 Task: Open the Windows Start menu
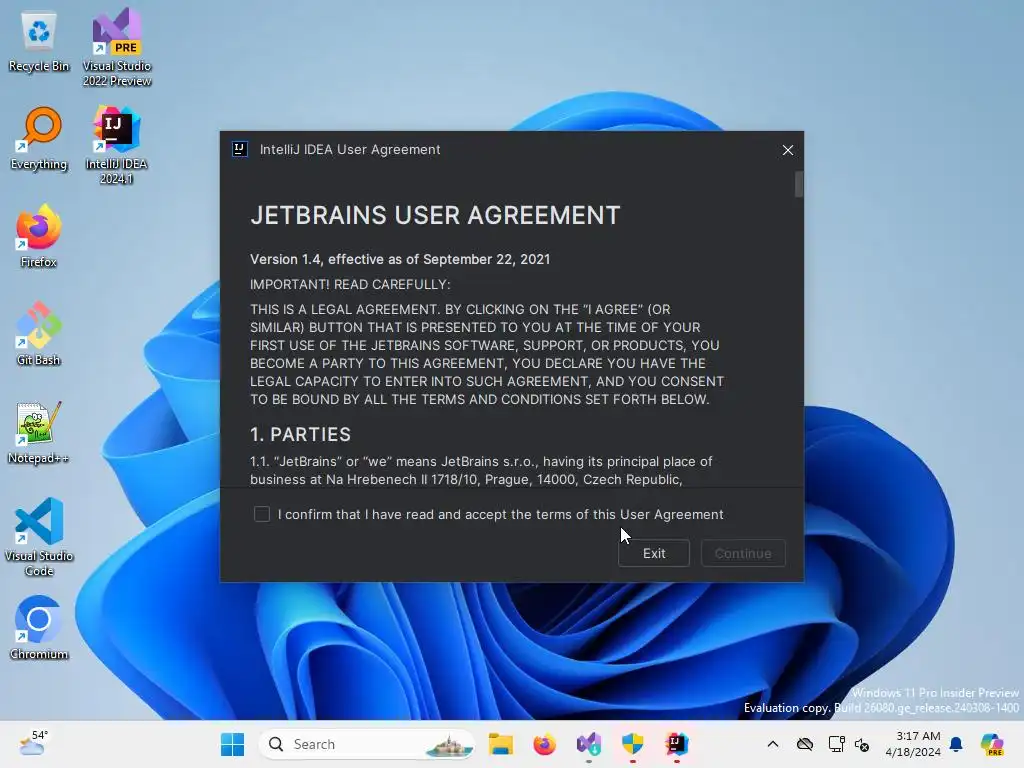(232, 744)
